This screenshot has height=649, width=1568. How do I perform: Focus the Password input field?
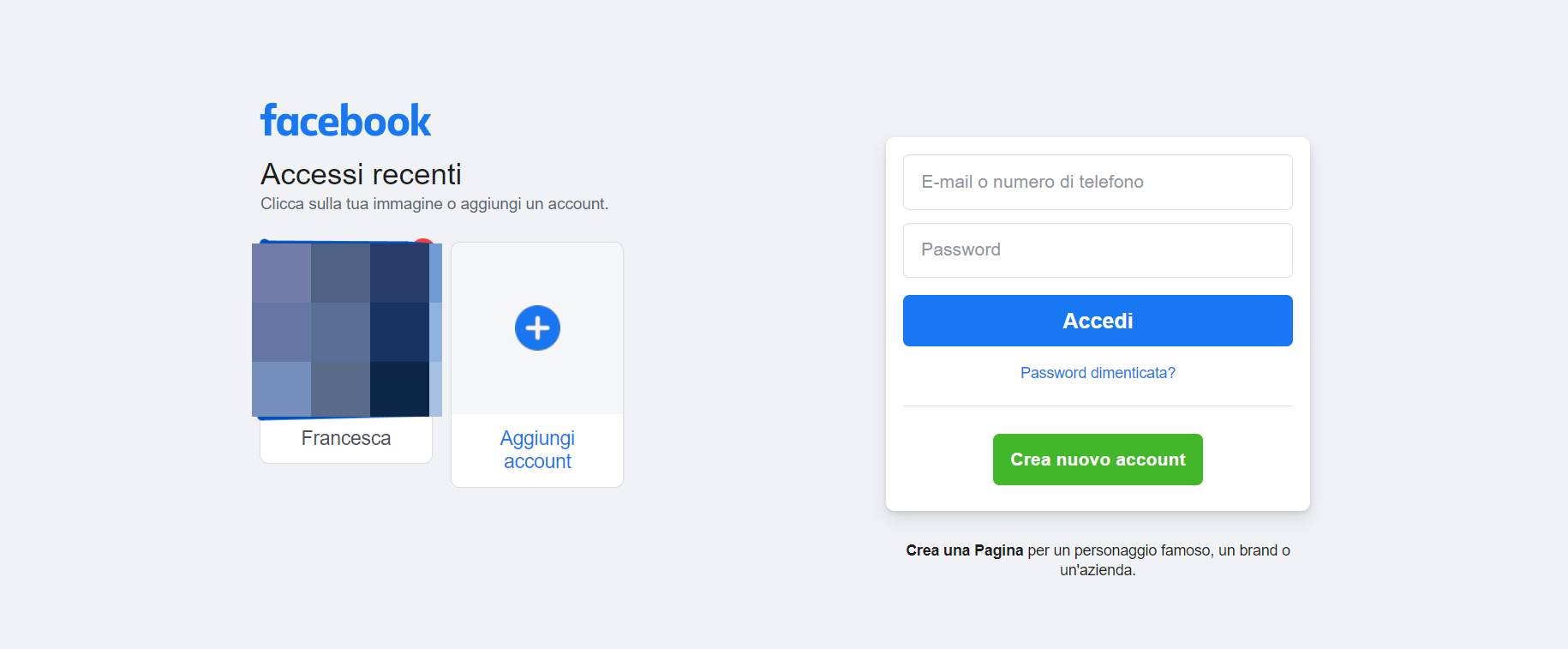[x=1098, y=249]
